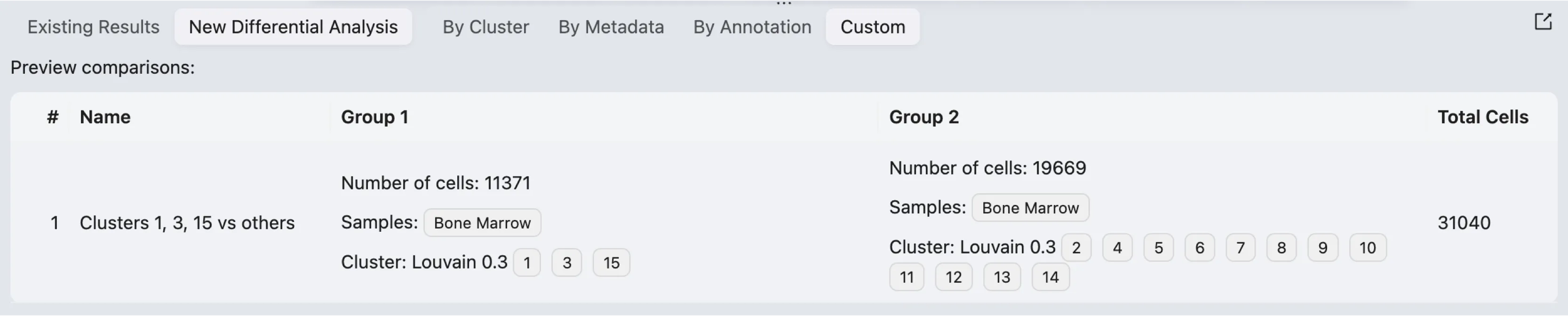1568x316 pixels.
Task: Click cluster 1 chip in Group 1
Action: [526, 262]
